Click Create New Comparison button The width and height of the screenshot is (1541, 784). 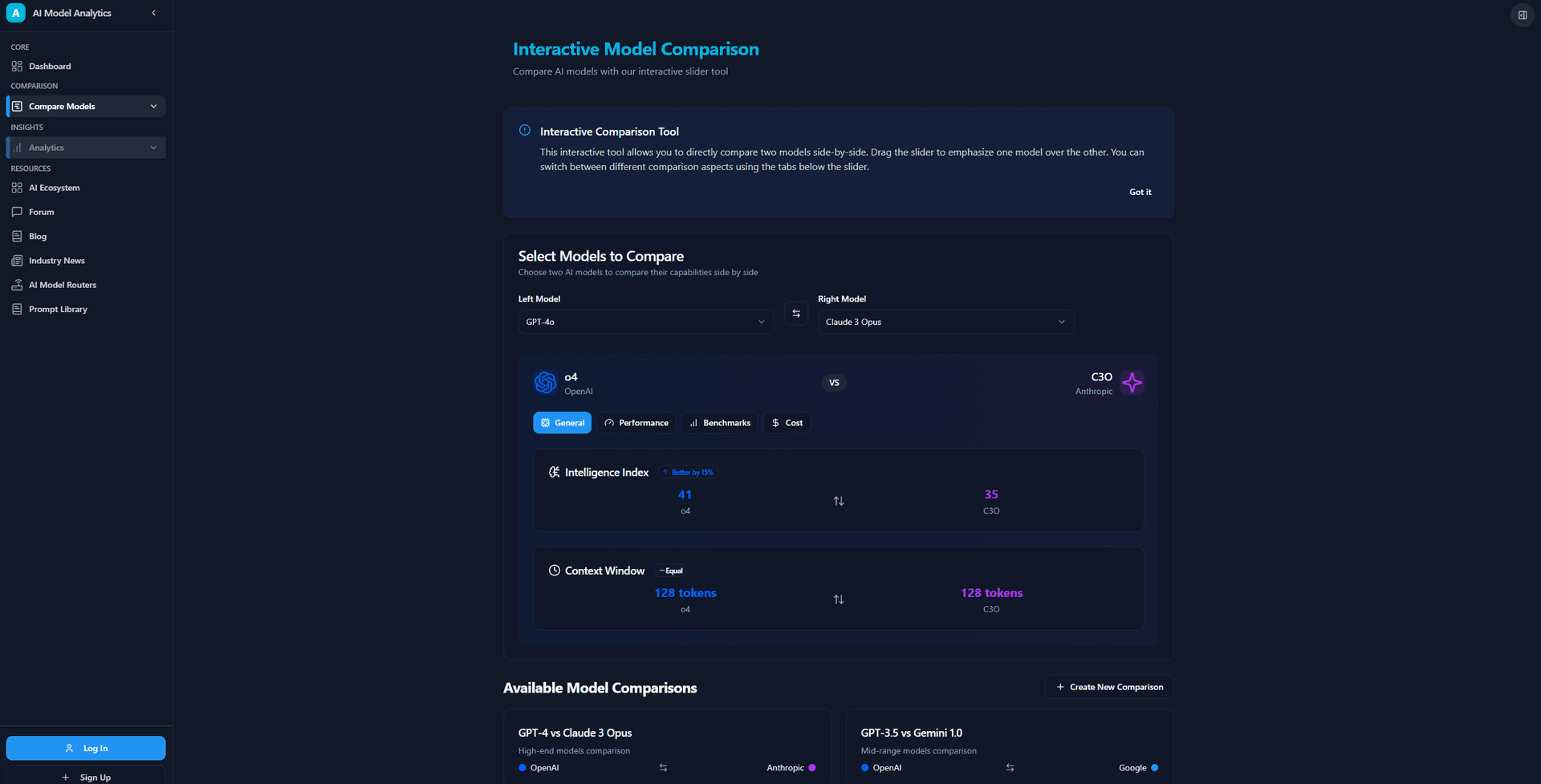1109,687
